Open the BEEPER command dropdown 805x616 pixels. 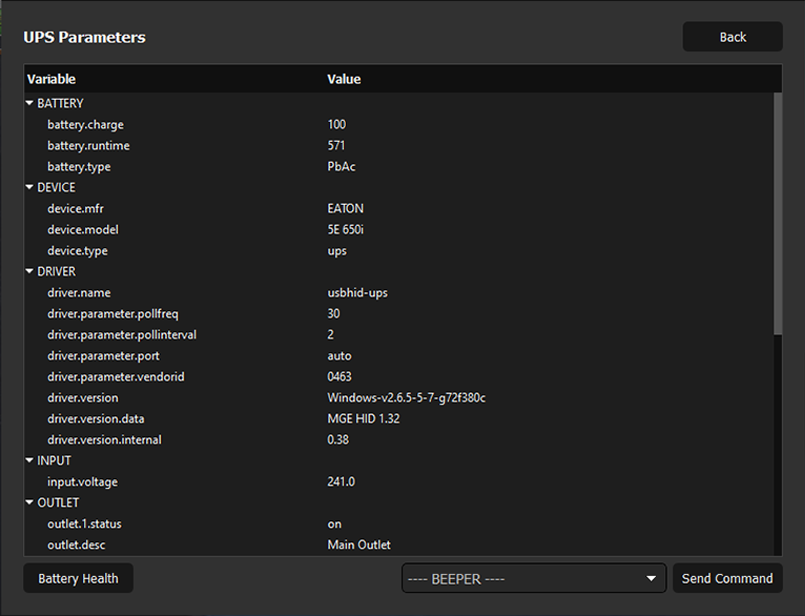[x=533, y=578]
